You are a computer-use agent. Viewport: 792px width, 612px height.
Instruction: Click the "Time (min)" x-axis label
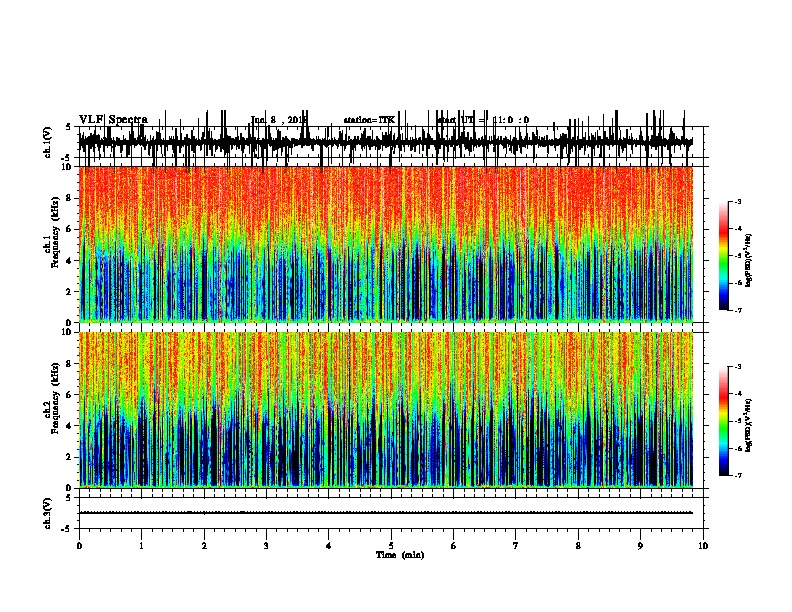point(400,555)
